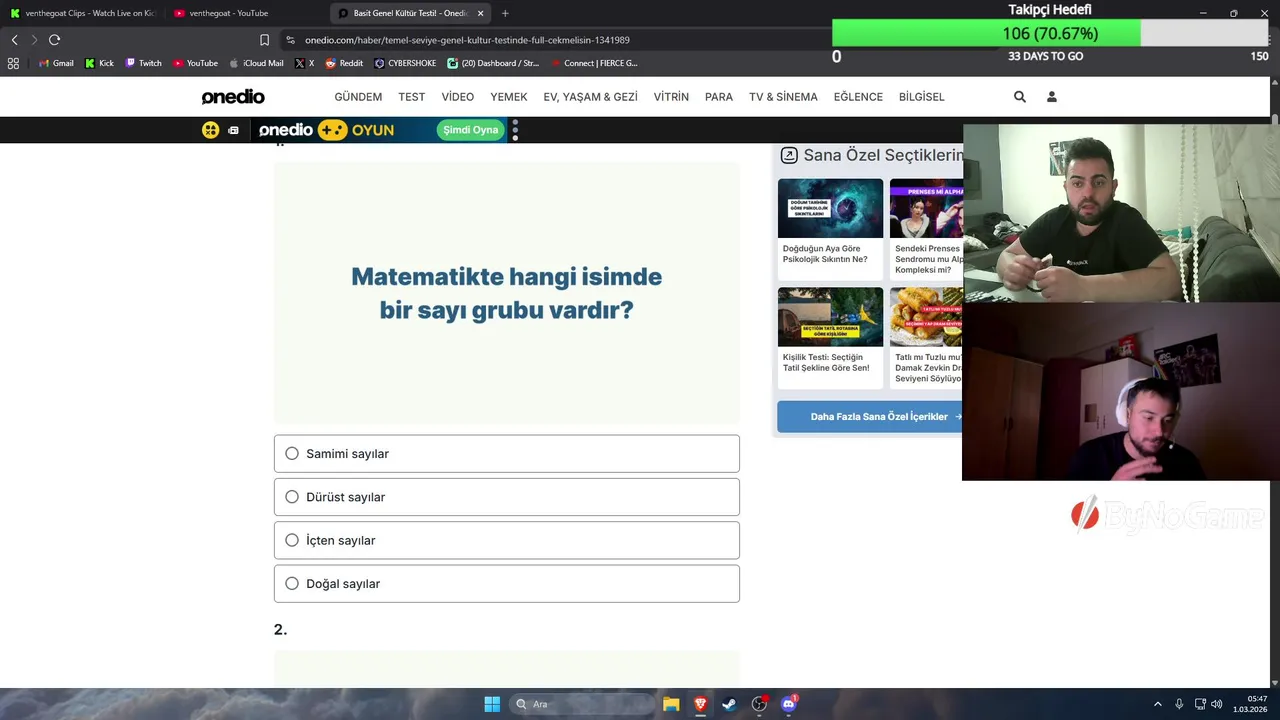Open the volume icon in system tray
Image resolution: width=1280 pixels, height=720 pixels.
[1217, 704]
